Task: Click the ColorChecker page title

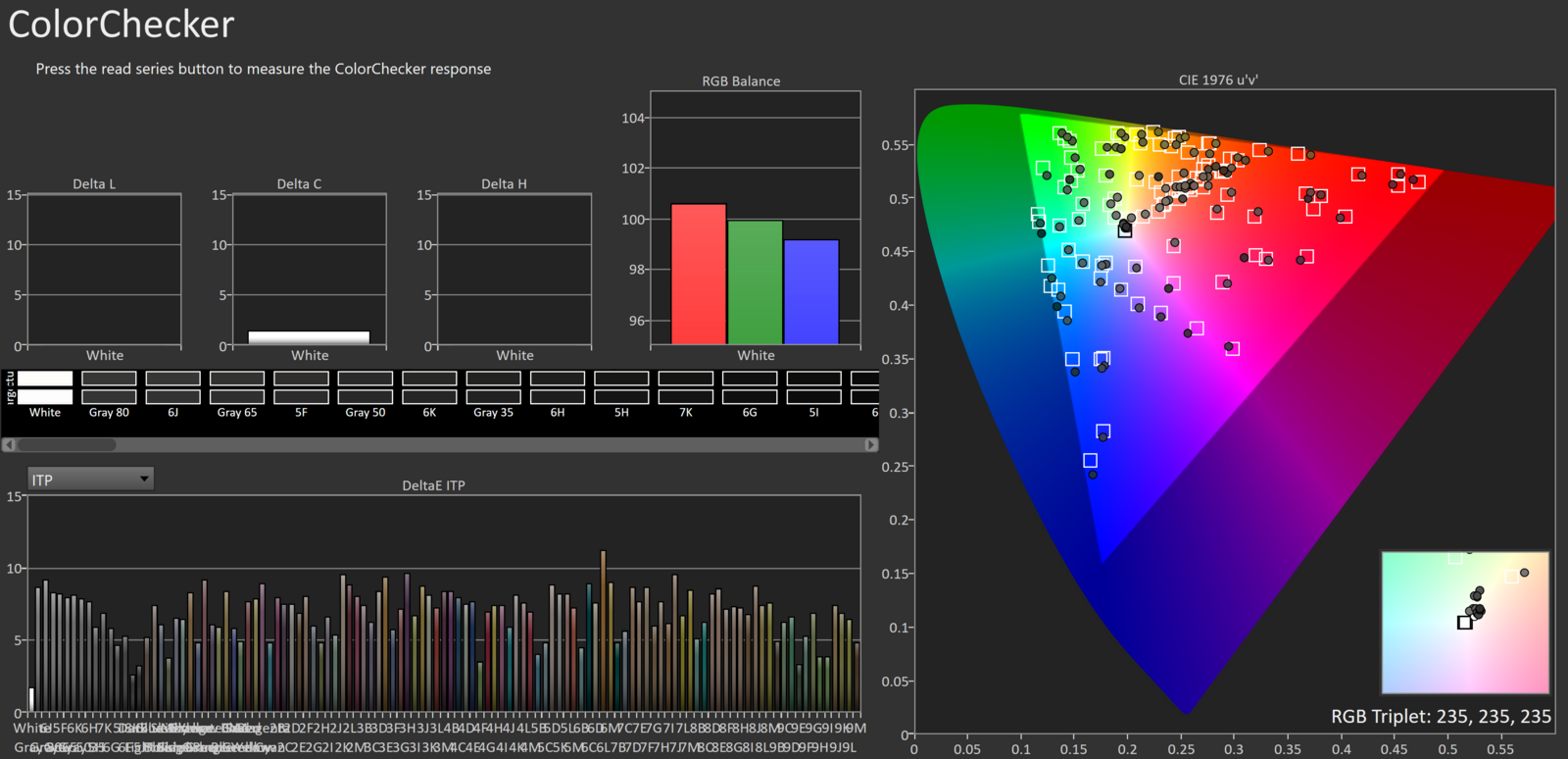Action: point(122,25)
